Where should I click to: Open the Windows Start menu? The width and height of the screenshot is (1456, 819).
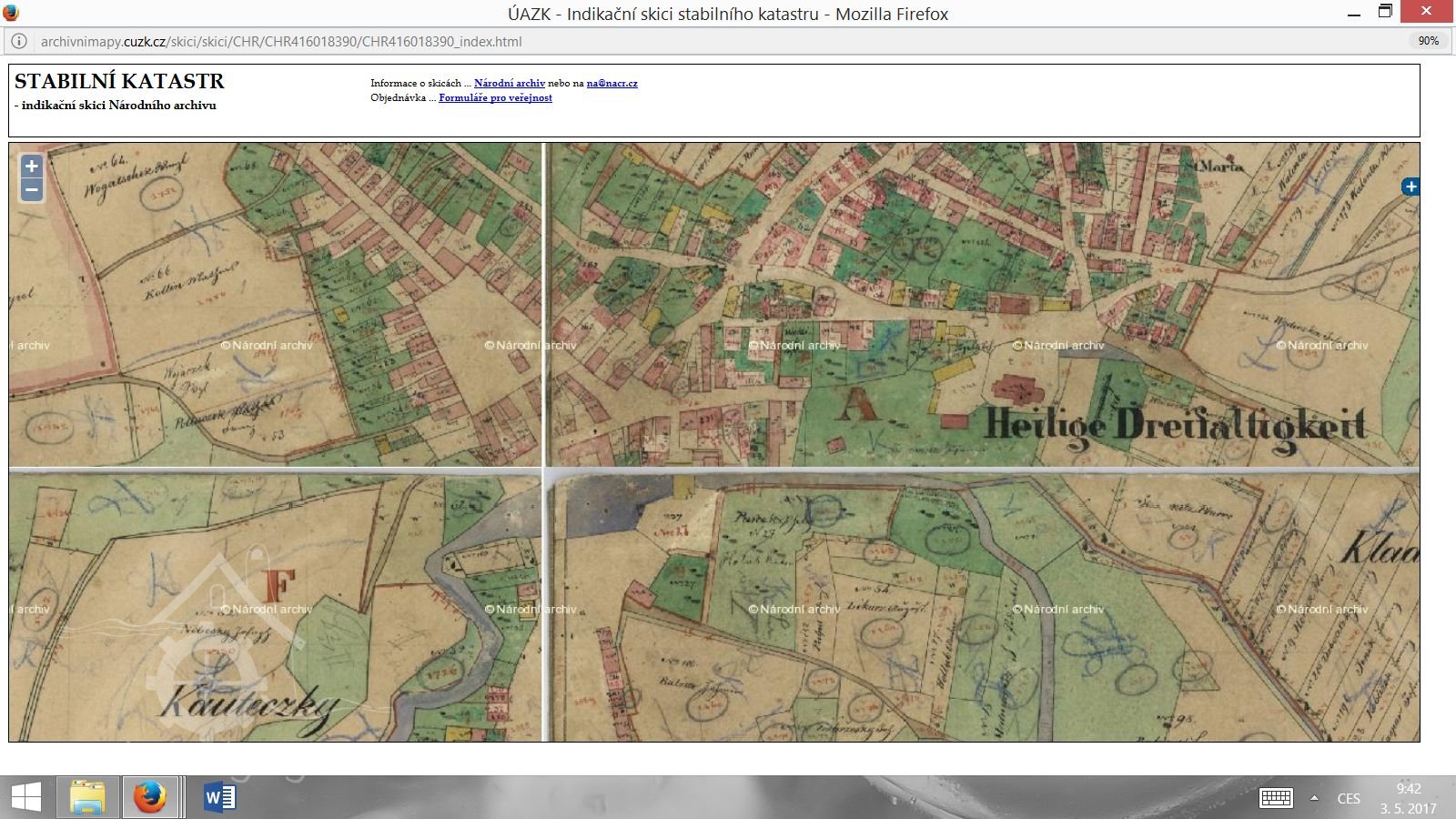click(25, 798)
